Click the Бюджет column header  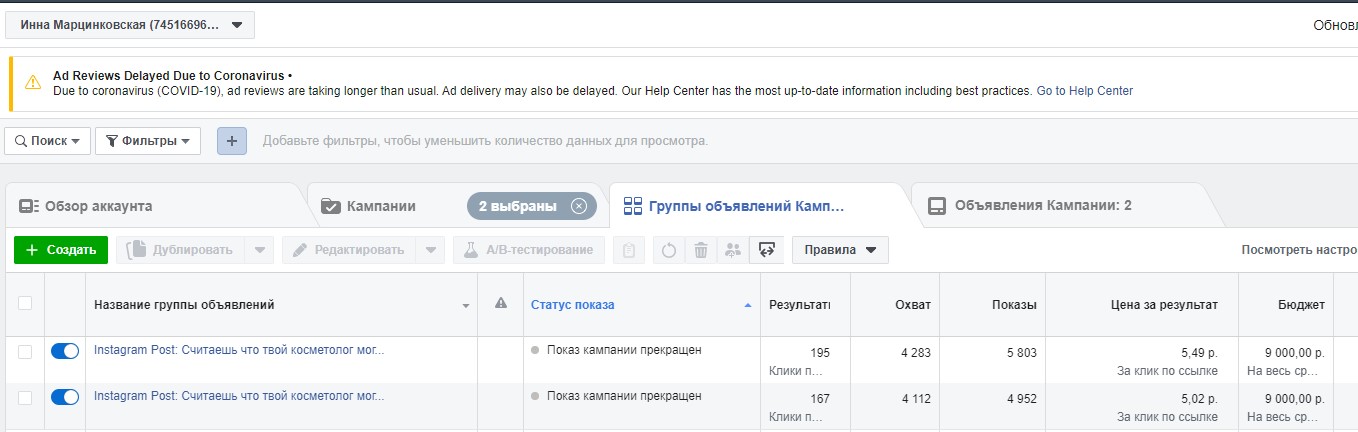(1301, 305)
